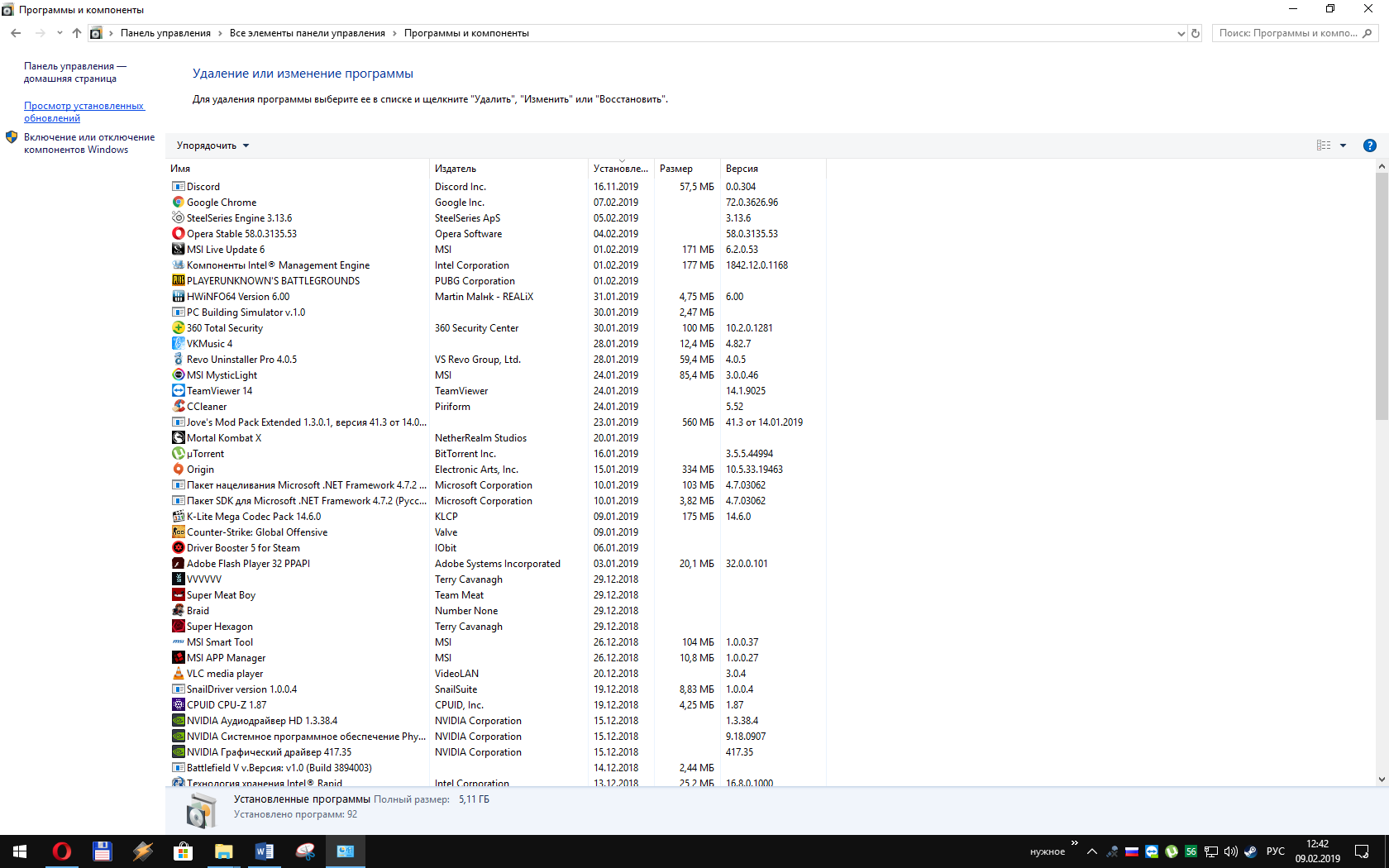
Task: Expand the chevron after Панель управления breadcrumb
Action: pos(220,33)
